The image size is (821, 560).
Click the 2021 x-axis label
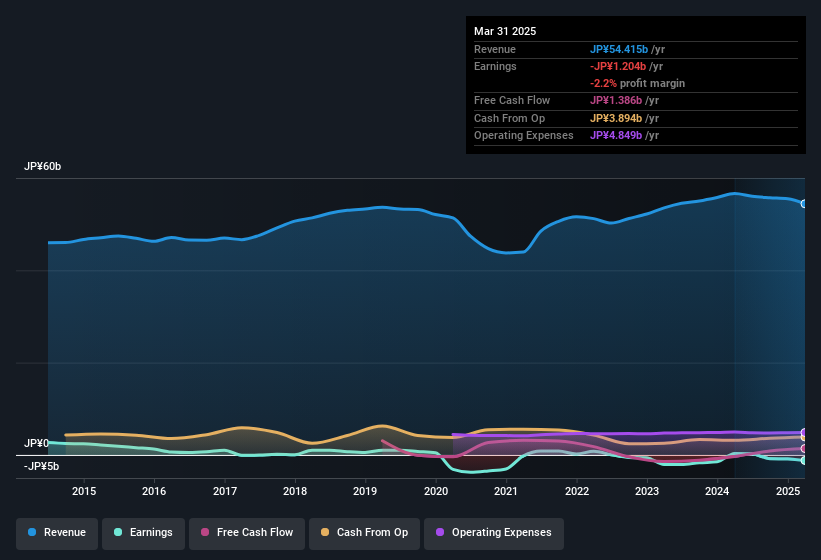pos(506,491)
